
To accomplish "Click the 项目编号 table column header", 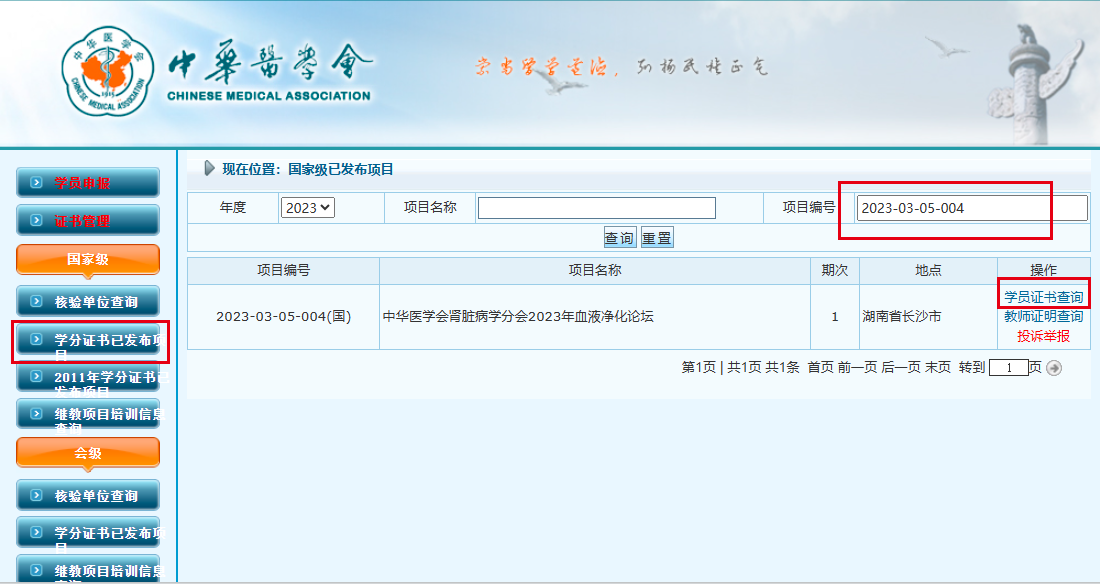I will pos(283,270).
